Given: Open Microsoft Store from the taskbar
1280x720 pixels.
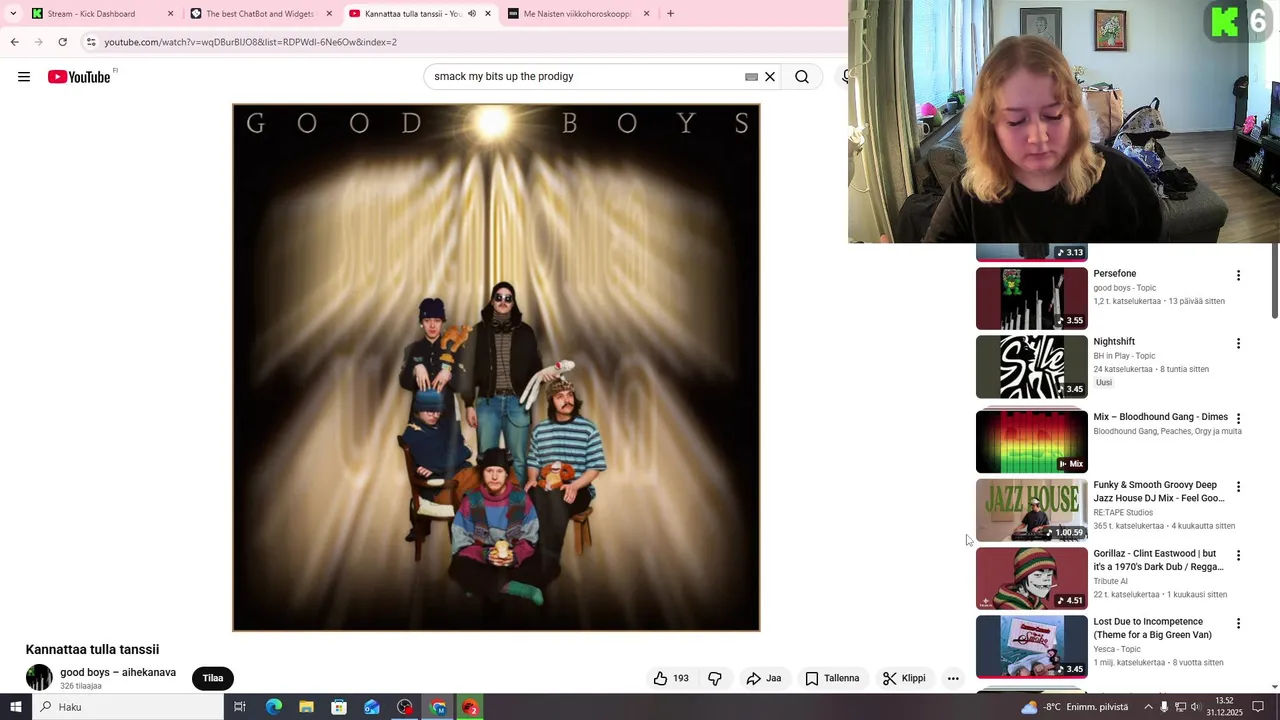Looking at the screenshot, I should click(x=339, y=707).
